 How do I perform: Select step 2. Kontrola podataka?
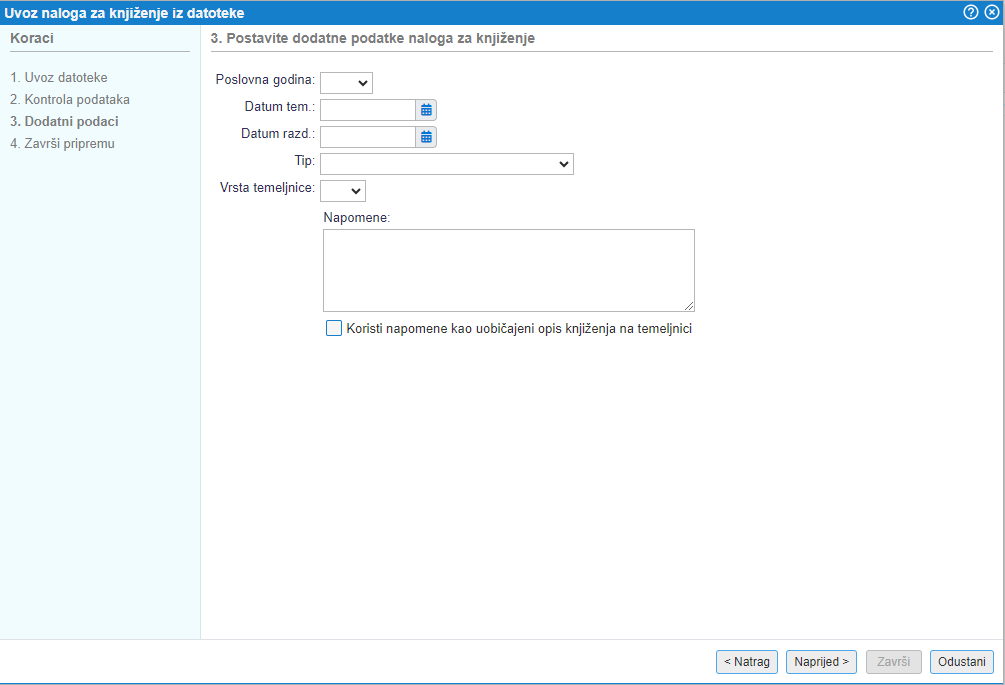70,99
